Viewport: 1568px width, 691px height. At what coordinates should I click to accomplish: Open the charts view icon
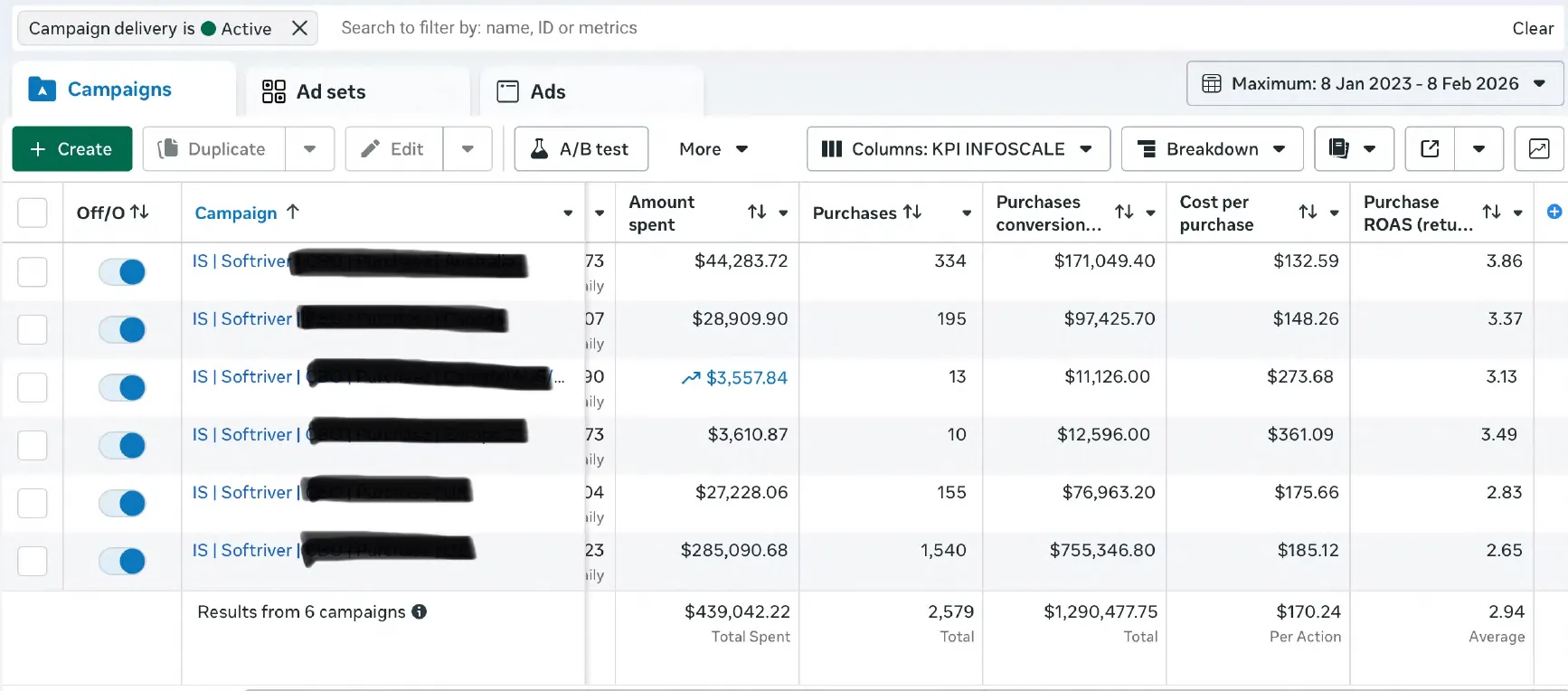[1538, 149]
